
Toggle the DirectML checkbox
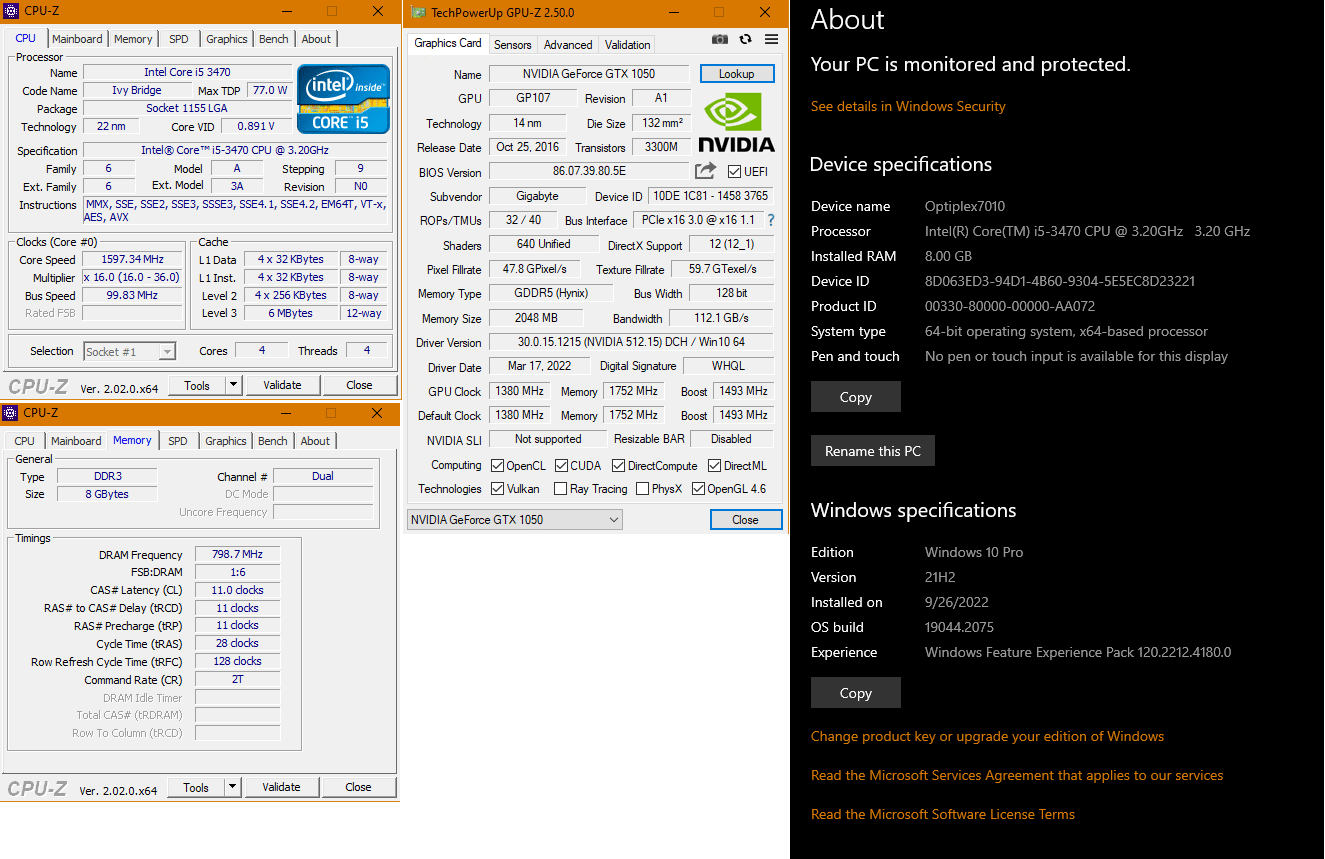714,465
